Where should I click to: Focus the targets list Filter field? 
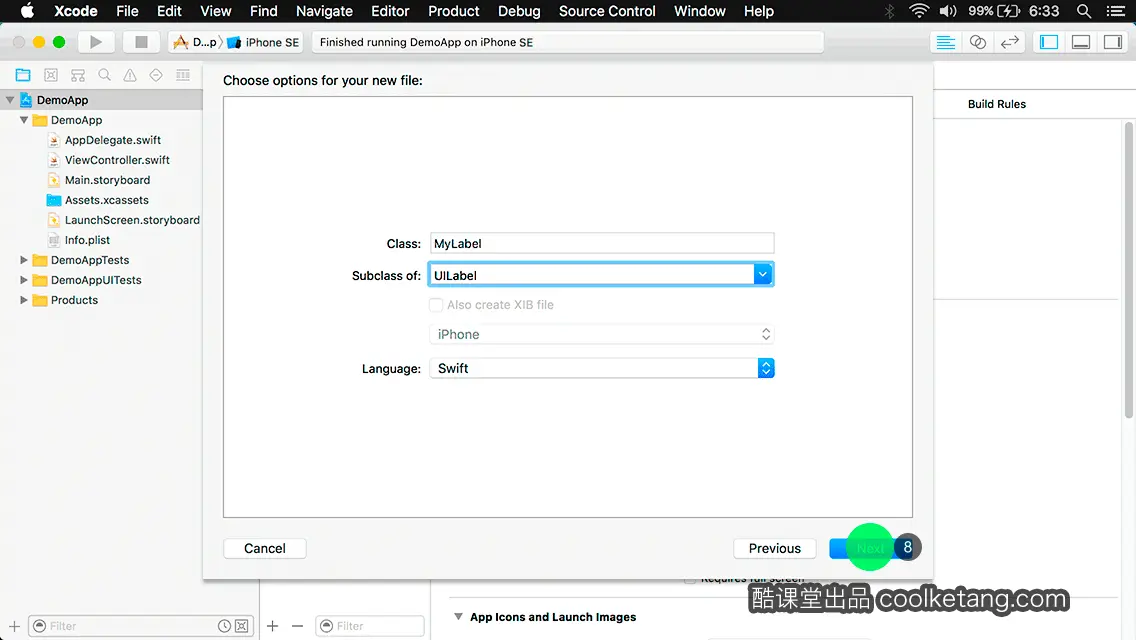click(369, 626)
